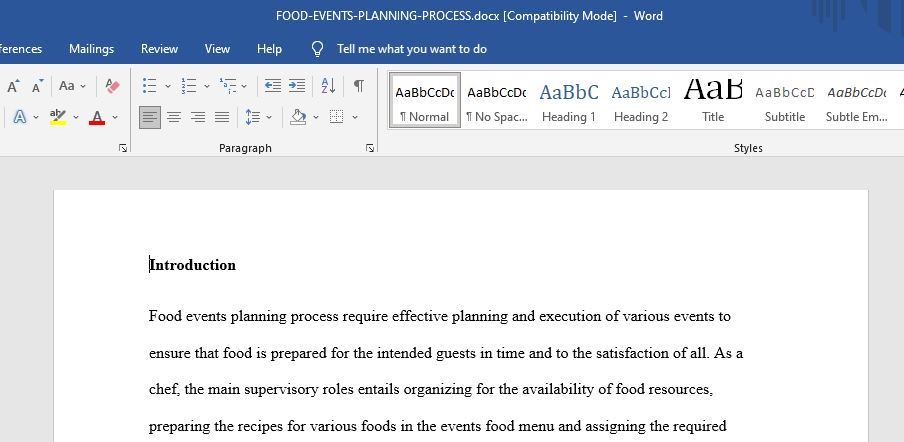Click the Text Effects outlined A icon
Viewport: 904px width, 442px height.
pos(20,118)
